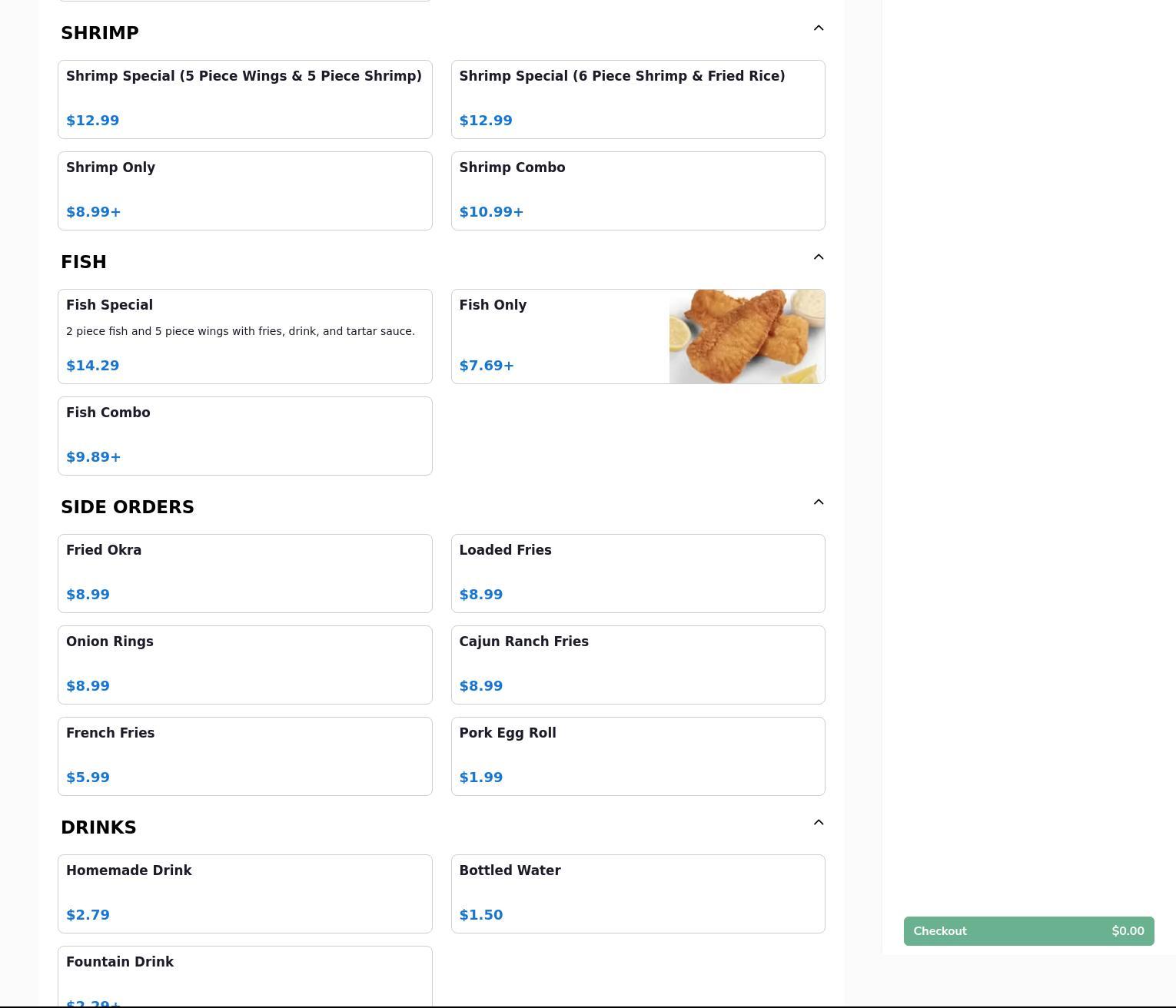Select the Bottled Water item
This screenshot has height=1008, width=1176.
pyautogui.click(x=637, y=894)
